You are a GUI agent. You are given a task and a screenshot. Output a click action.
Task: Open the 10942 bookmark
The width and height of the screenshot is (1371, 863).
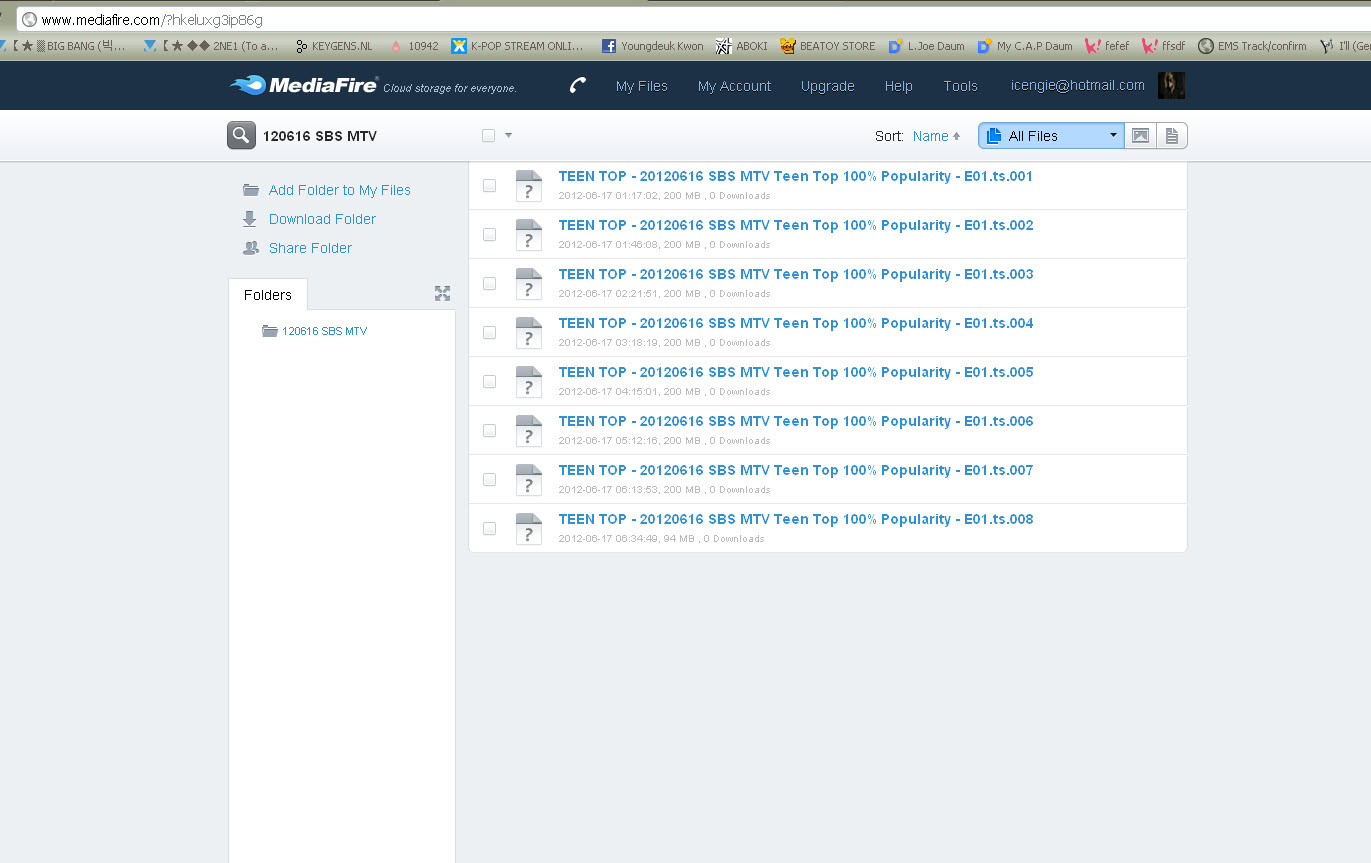pyautogui.click(x=414, y=46)
